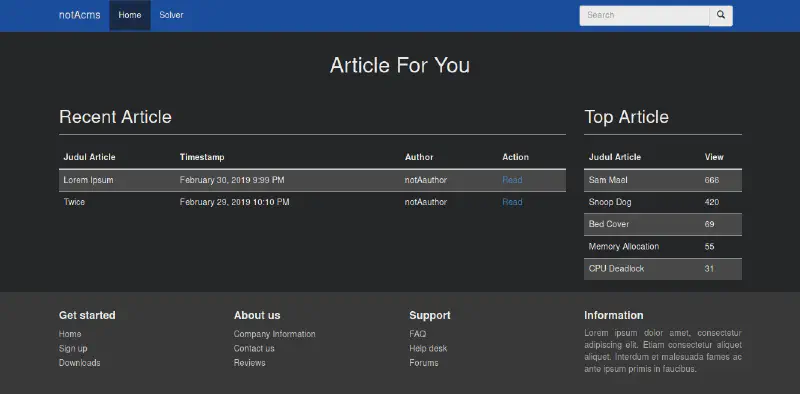Screen dimensions: 800x394
Task: Open the FAQ support link
Action: pyautogui.click(x=417, y=334)
